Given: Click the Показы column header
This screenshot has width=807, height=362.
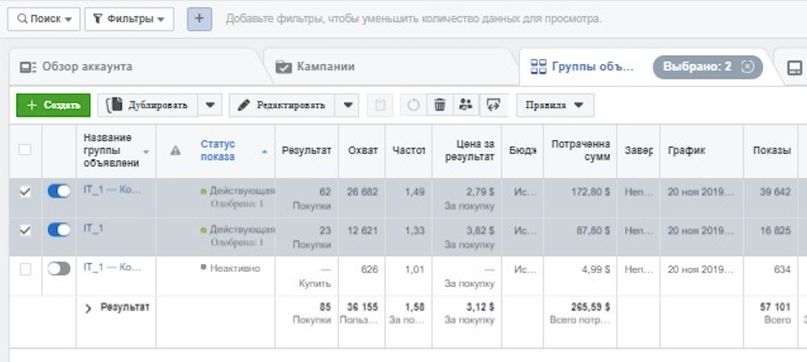Looking at the screenshot, I should (771, 150).
